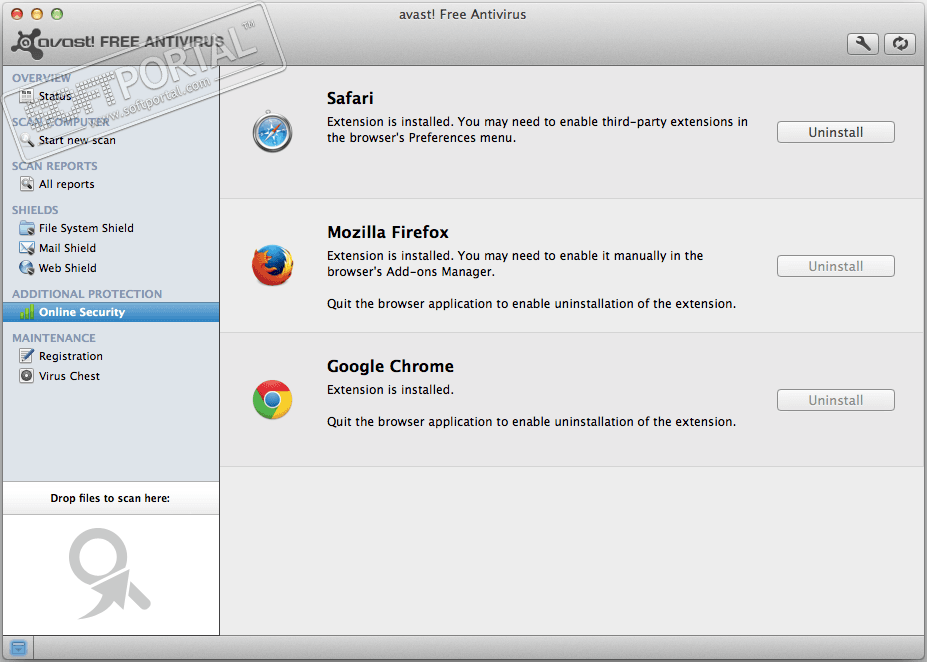927x662 pixels.
Task: Go to Mail Shield
Action: coord(67,248)
